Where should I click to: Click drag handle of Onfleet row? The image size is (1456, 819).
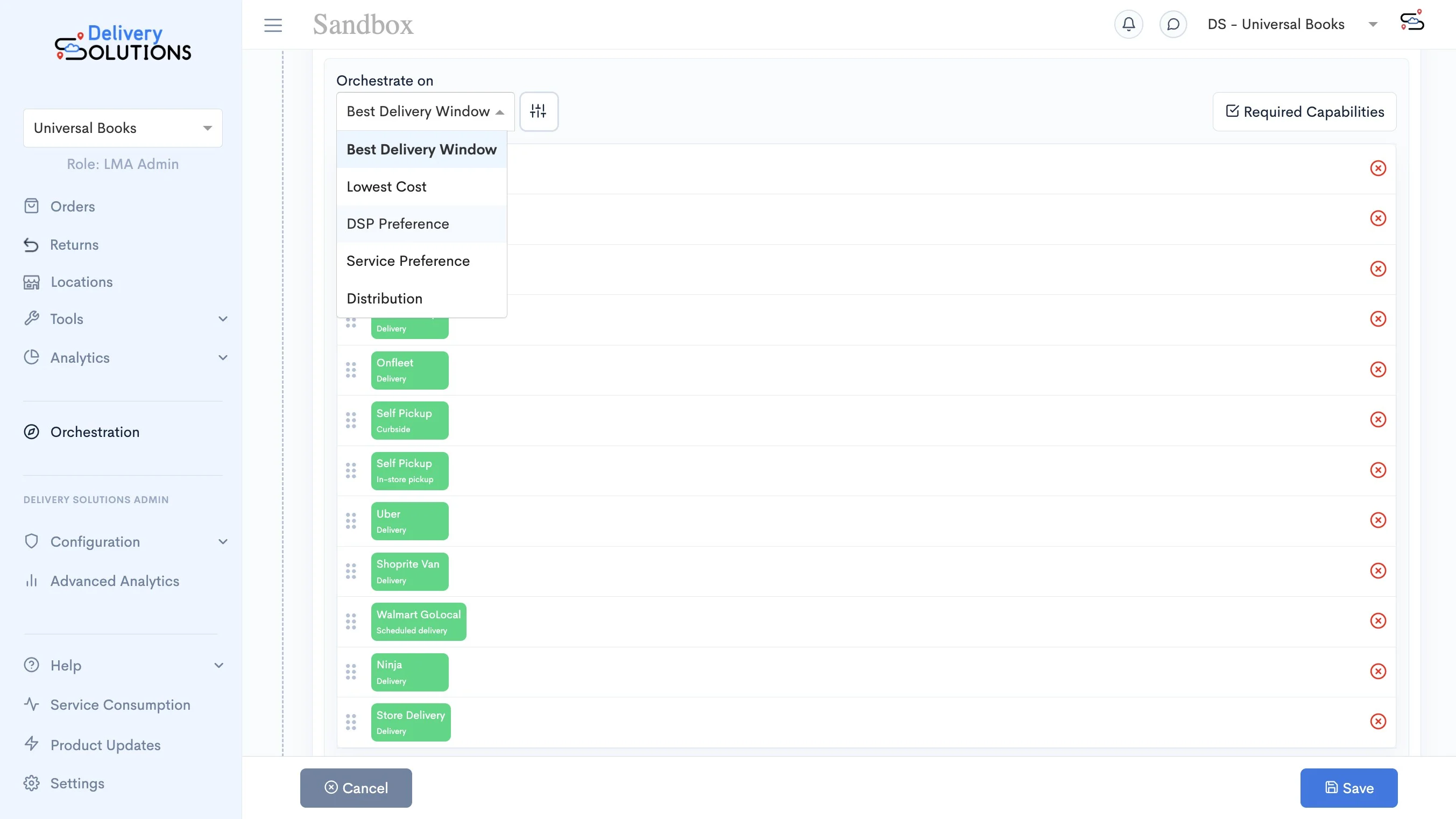tap(351, 370)
